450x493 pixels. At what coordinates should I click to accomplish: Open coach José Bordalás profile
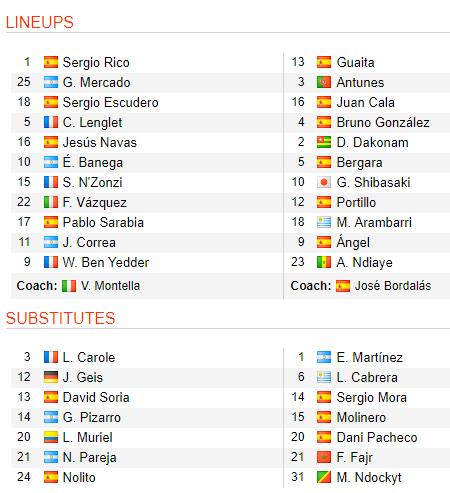(393, 286)
